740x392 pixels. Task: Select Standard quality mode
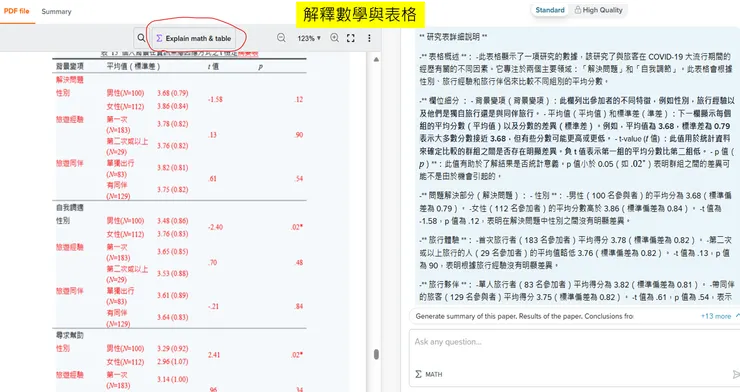(x=550, y=10)
